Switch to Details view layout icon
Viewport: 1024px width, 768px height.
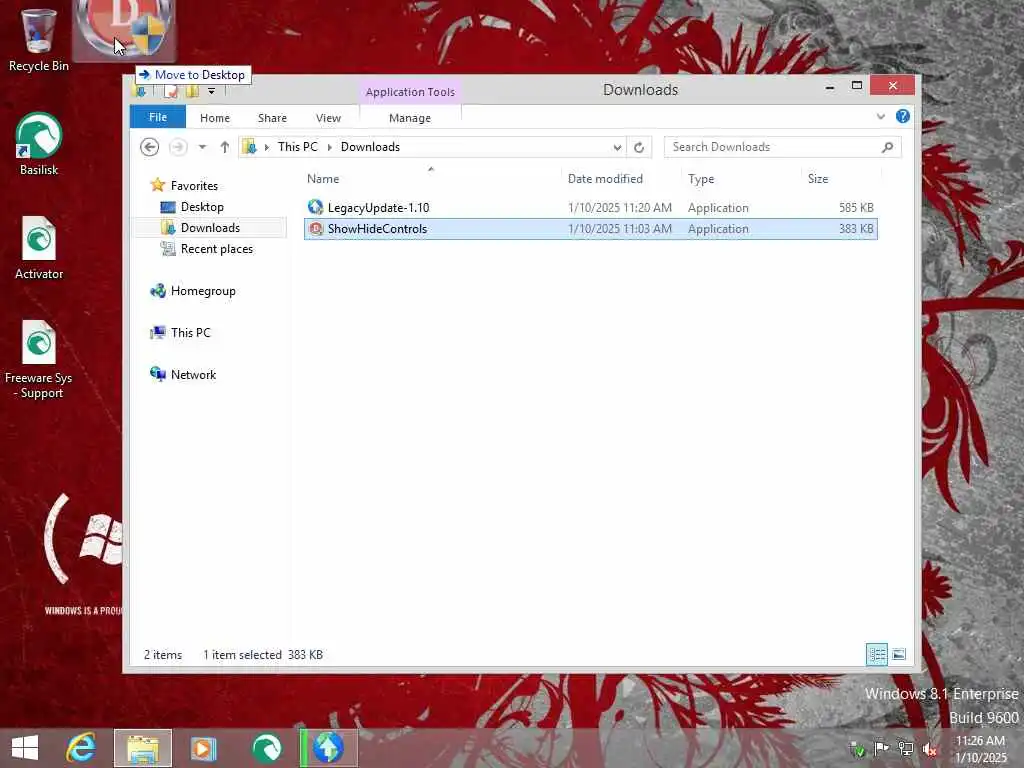876,654
